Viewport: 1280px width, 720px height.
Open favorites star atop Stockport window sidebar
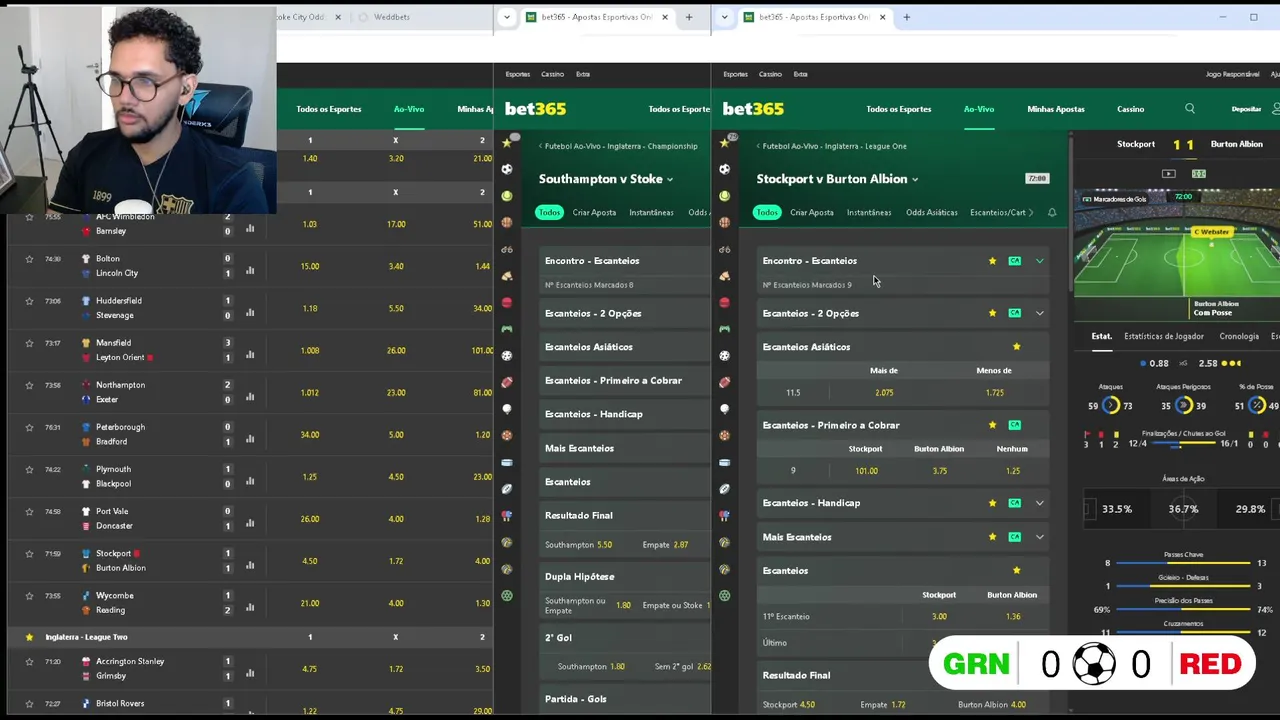click(724, 143)
